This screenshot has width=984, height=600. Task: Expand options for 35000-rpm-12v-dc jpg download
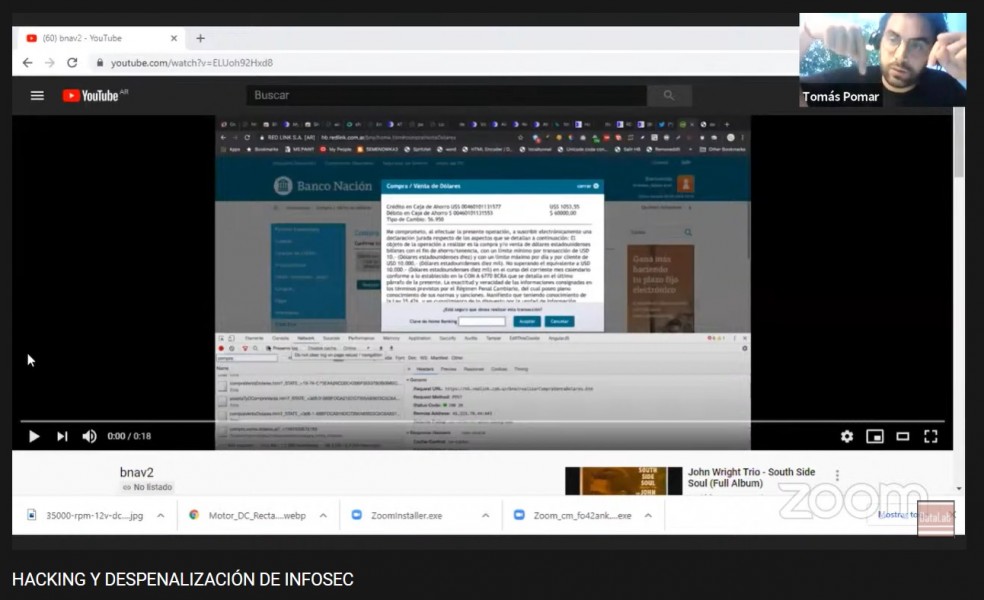coord(161,515)
